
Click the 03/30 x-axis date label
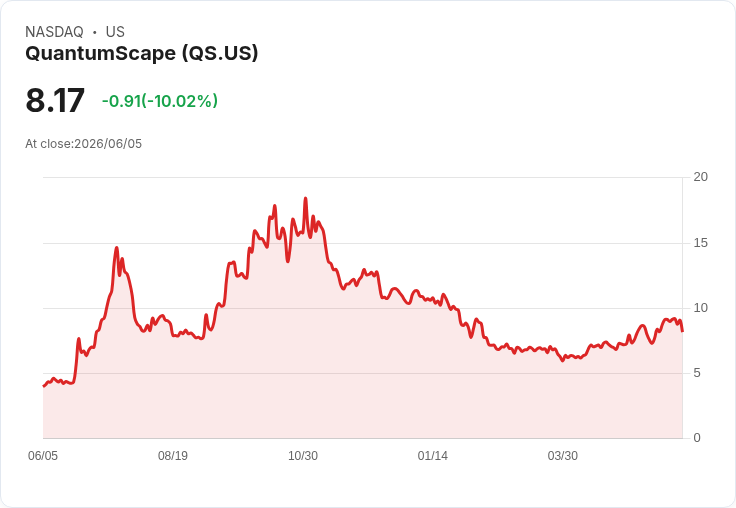point(562,455)
